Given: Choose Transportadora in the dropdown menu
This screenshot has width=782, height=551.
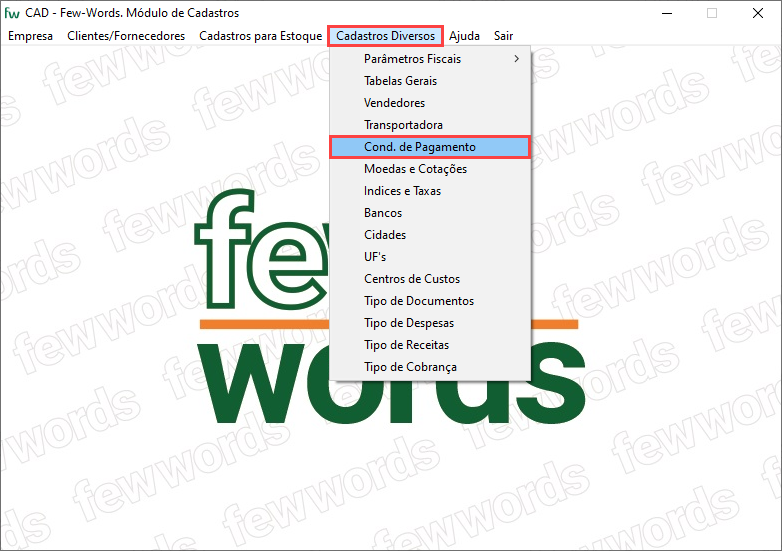Looking at the screenshot, I should (x=430, y=125).
